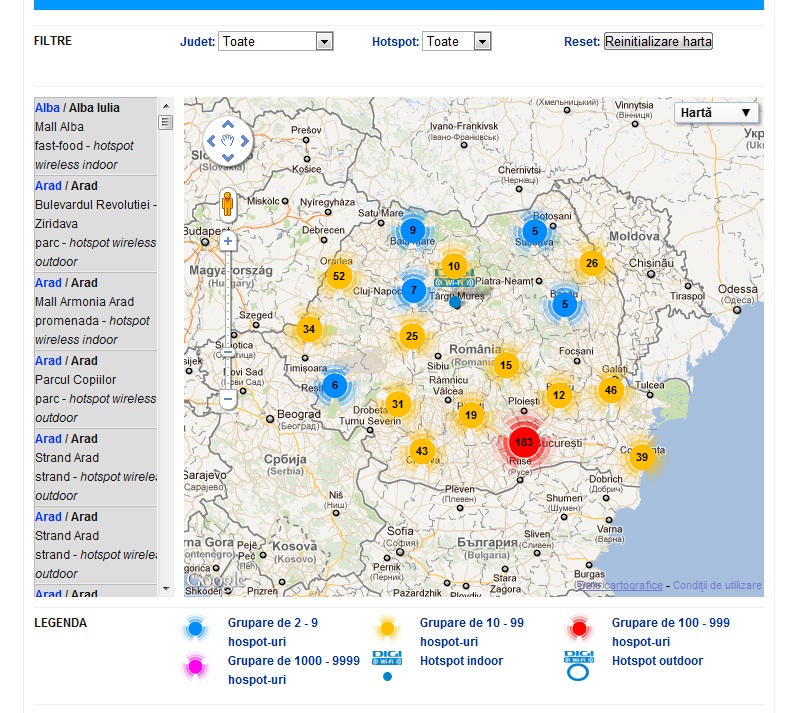
Task: Click the red 183 cluster near București
Action: (x=524, y=442)
